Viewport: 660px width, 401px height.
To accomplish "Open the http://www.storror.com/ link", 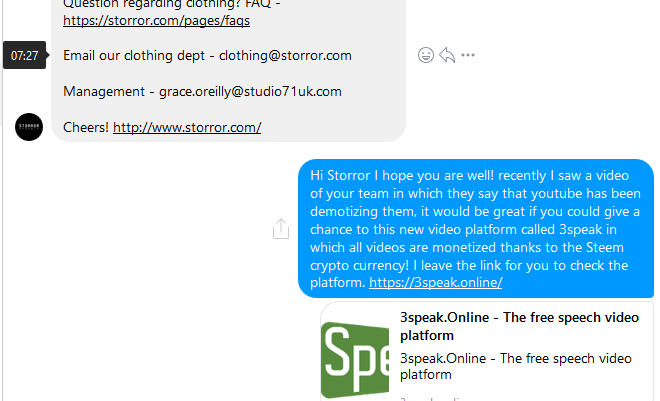I will (187, 127).
